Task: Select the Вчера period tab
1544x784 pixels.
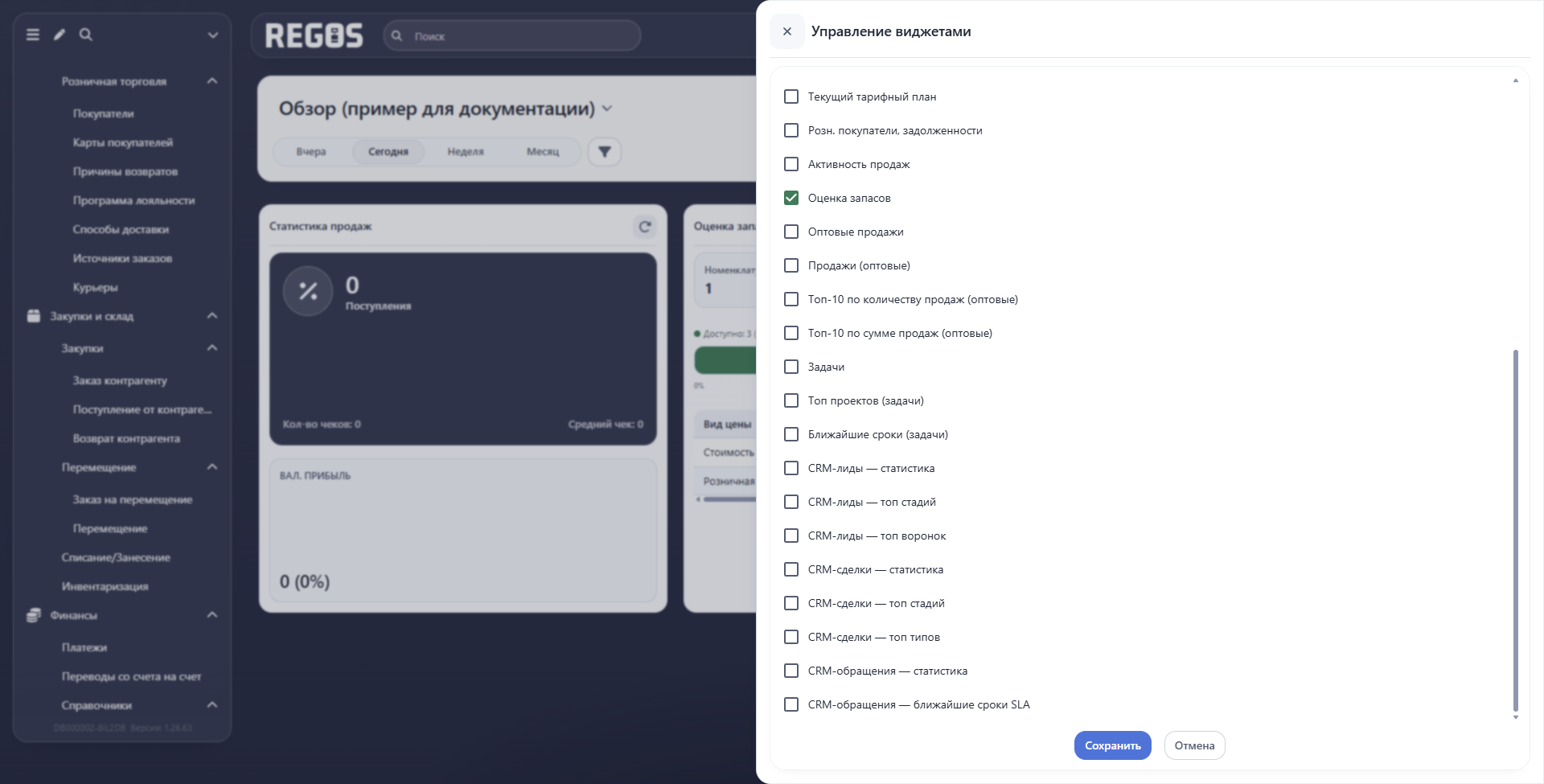Action: pyautogui.click(x=311, y=152)
